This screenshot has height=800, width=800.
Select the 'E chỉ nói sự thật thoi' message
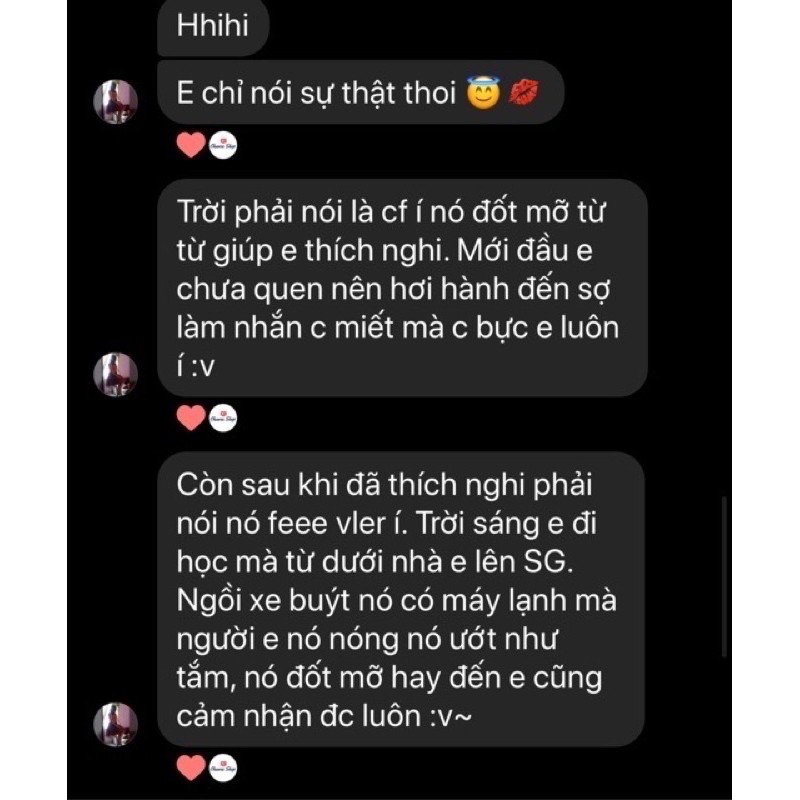point(361,92)
